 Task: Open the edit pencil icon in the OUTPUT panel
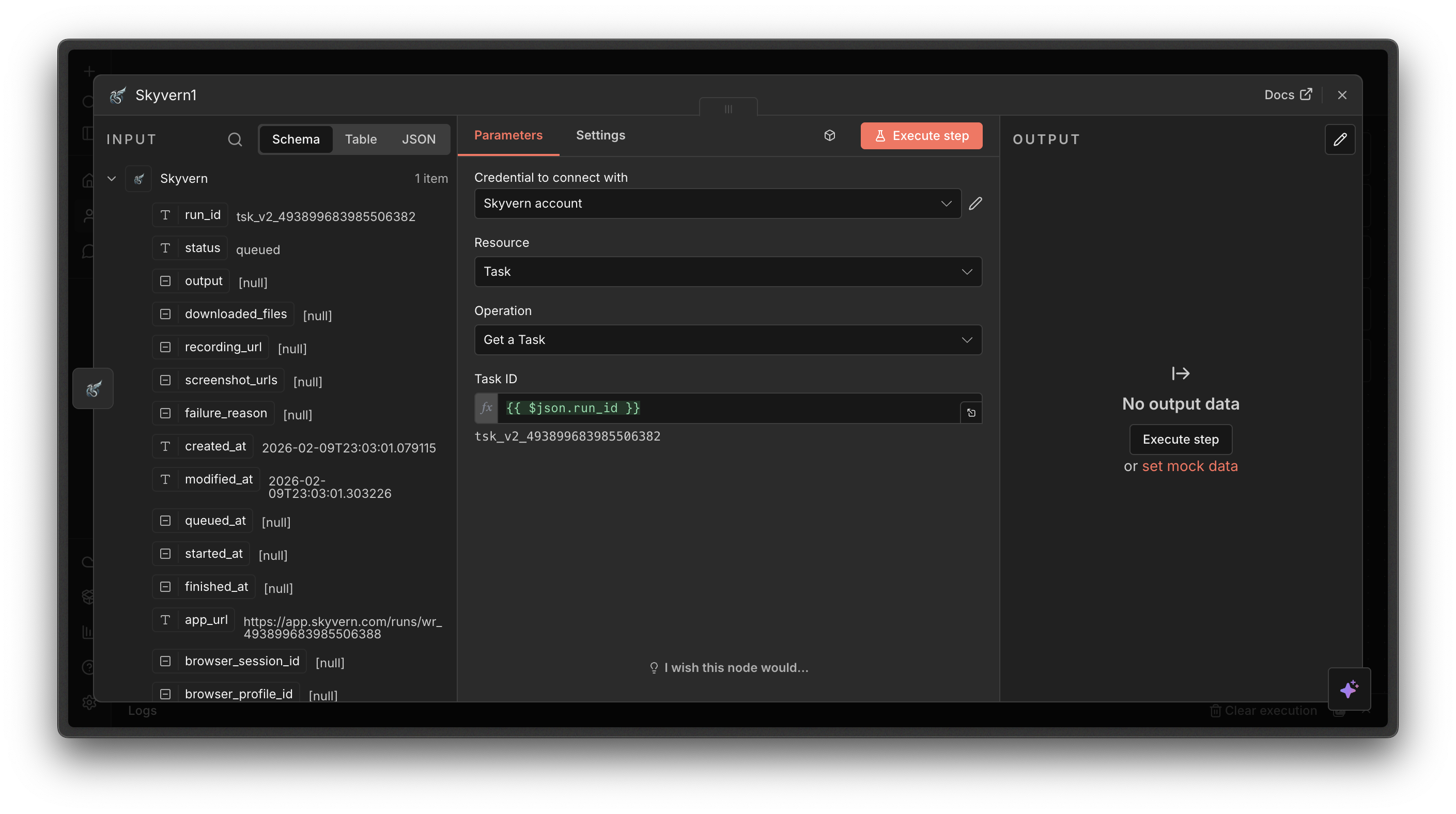click(1341, 139)
